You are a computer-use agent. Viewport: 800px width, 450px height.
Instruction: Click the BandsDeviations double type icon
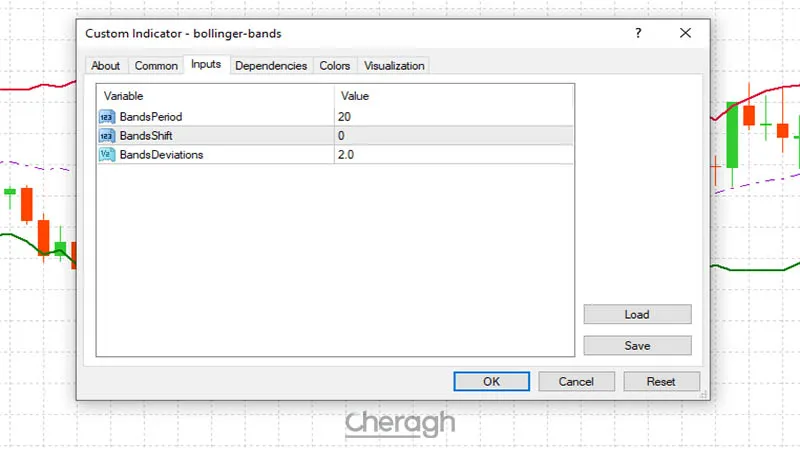point(107,155)
